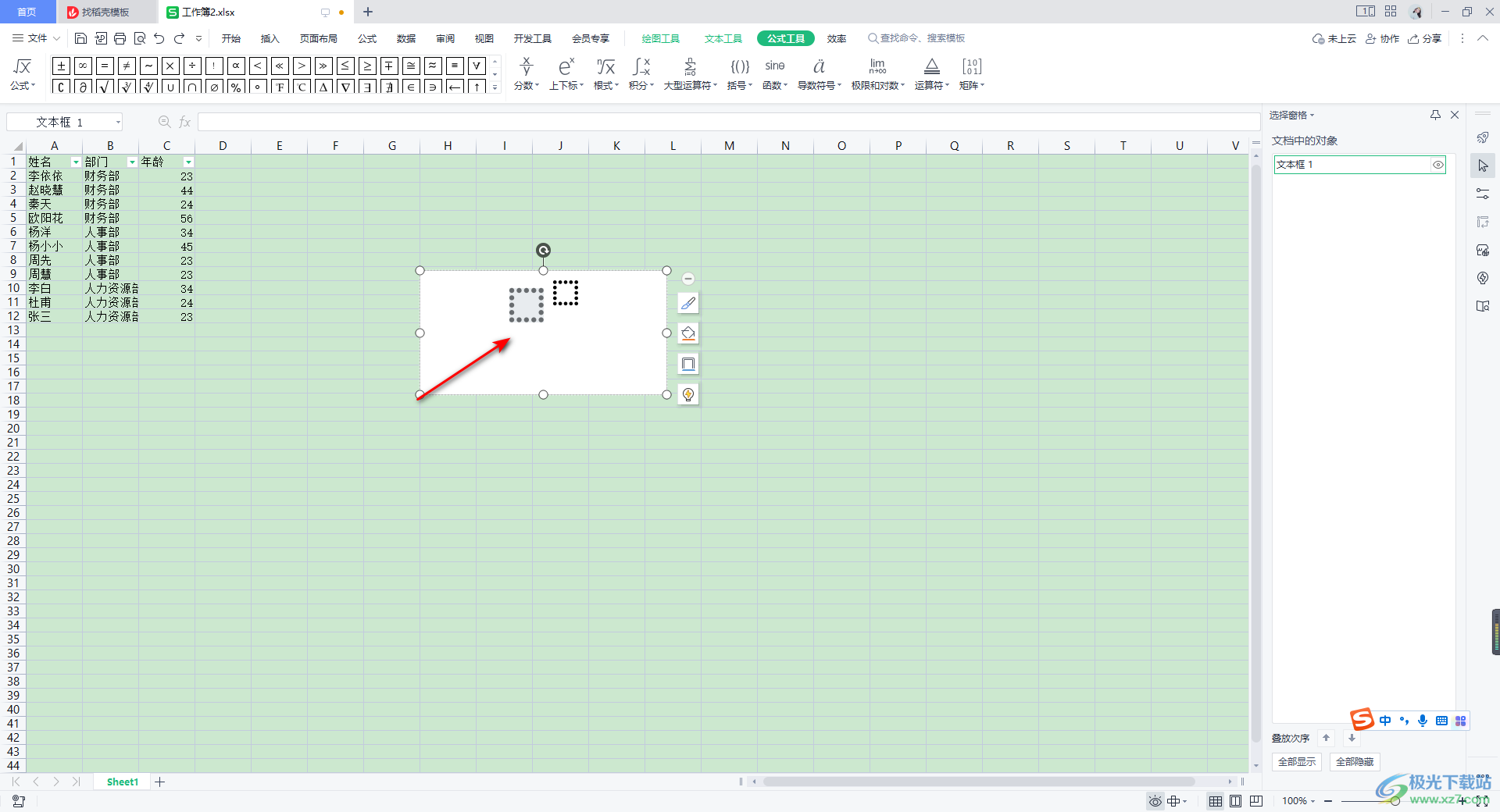
Task: Click the rotate handle above the textbox
Action: click(x=543, y=250)
